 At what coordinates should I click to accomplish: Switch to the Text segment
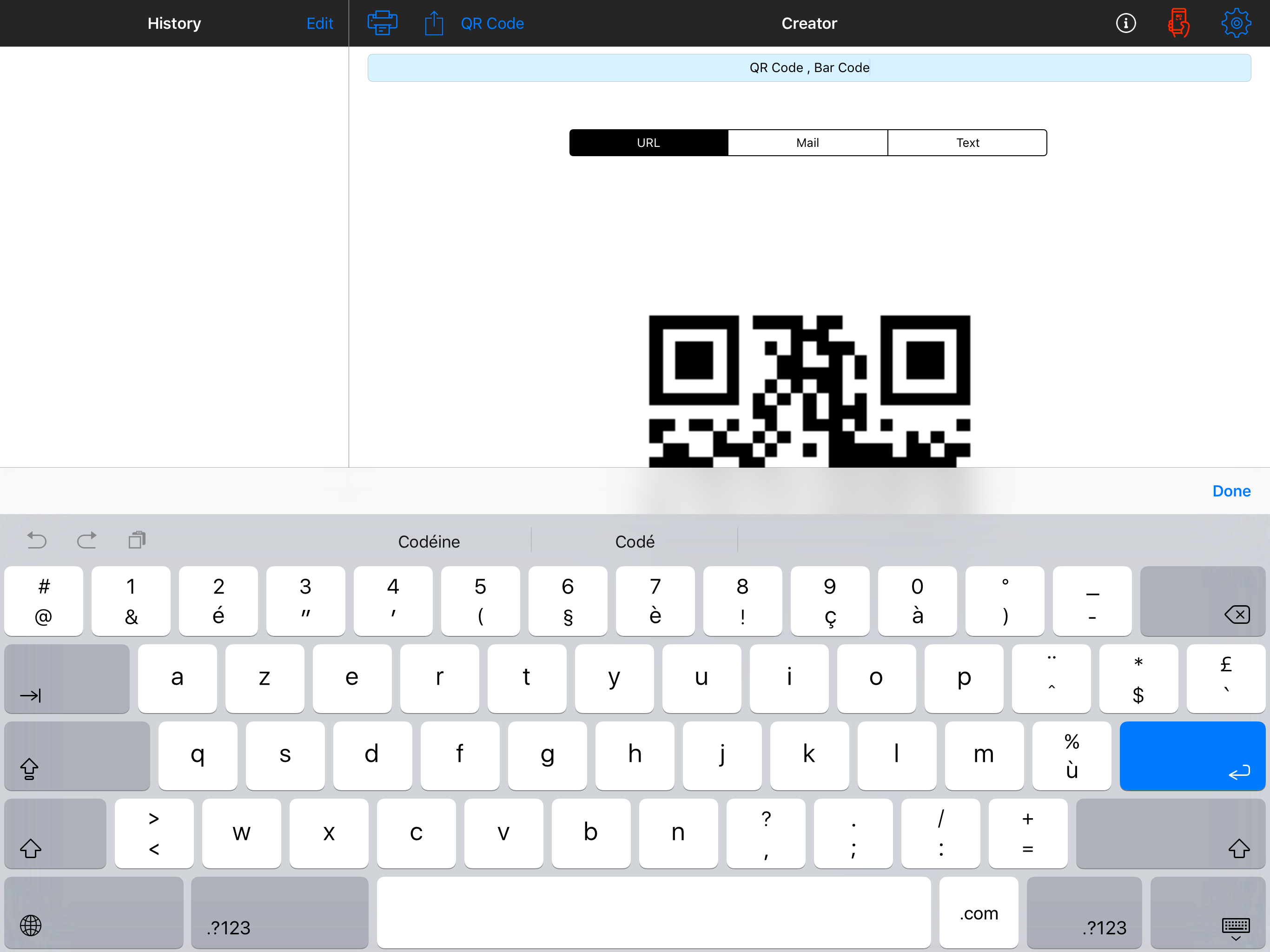coord(967,142)
